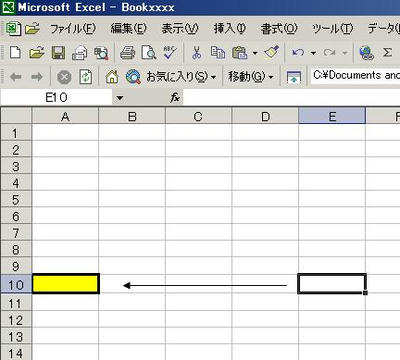Select cell B7 in the grid
Screen dimensions: 400x360
pos(132,232)
